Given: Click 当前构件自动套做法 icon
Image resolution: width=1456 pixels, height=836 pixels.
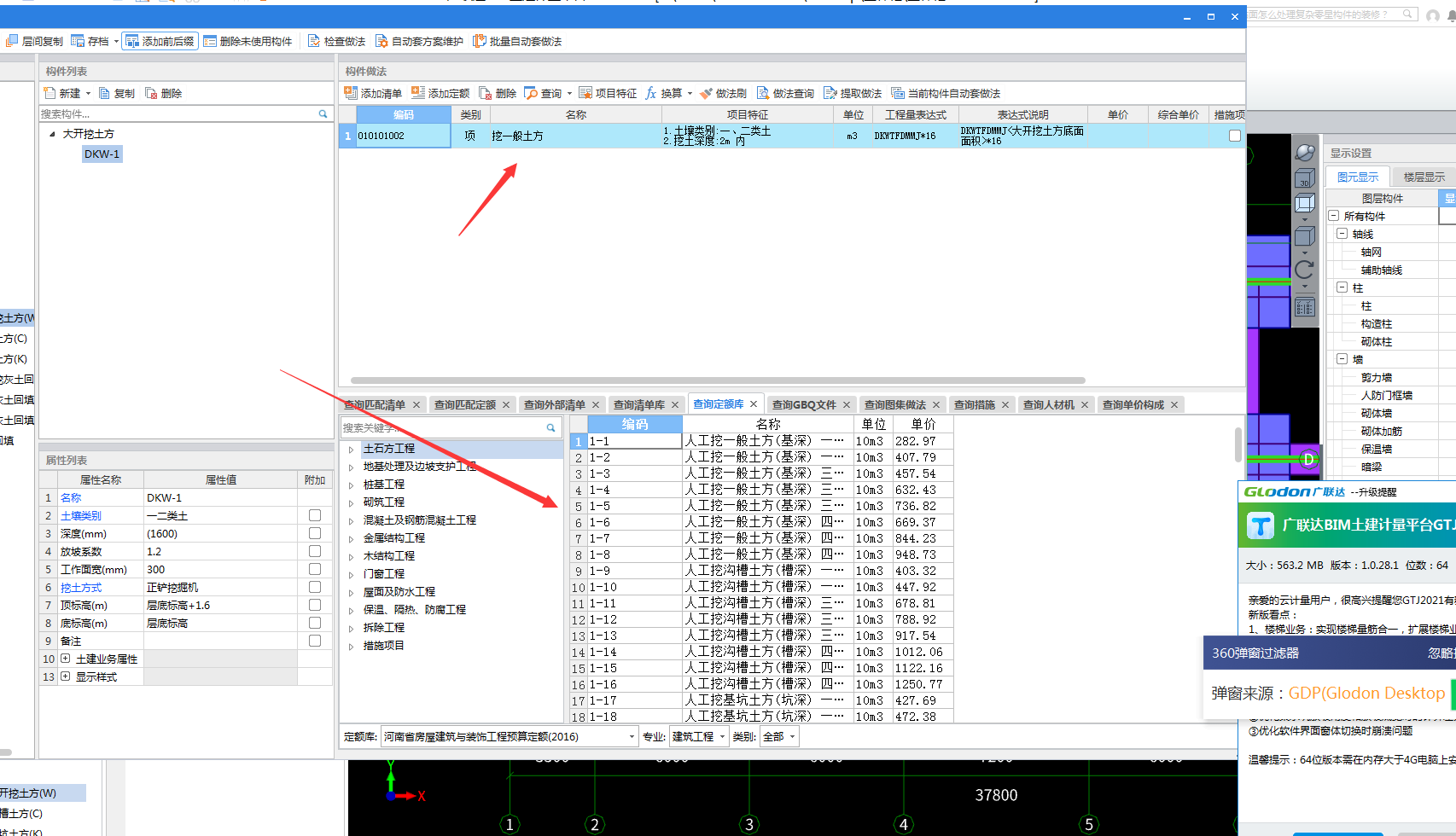Looking at the screenshot, I should (x=898, y=93).
